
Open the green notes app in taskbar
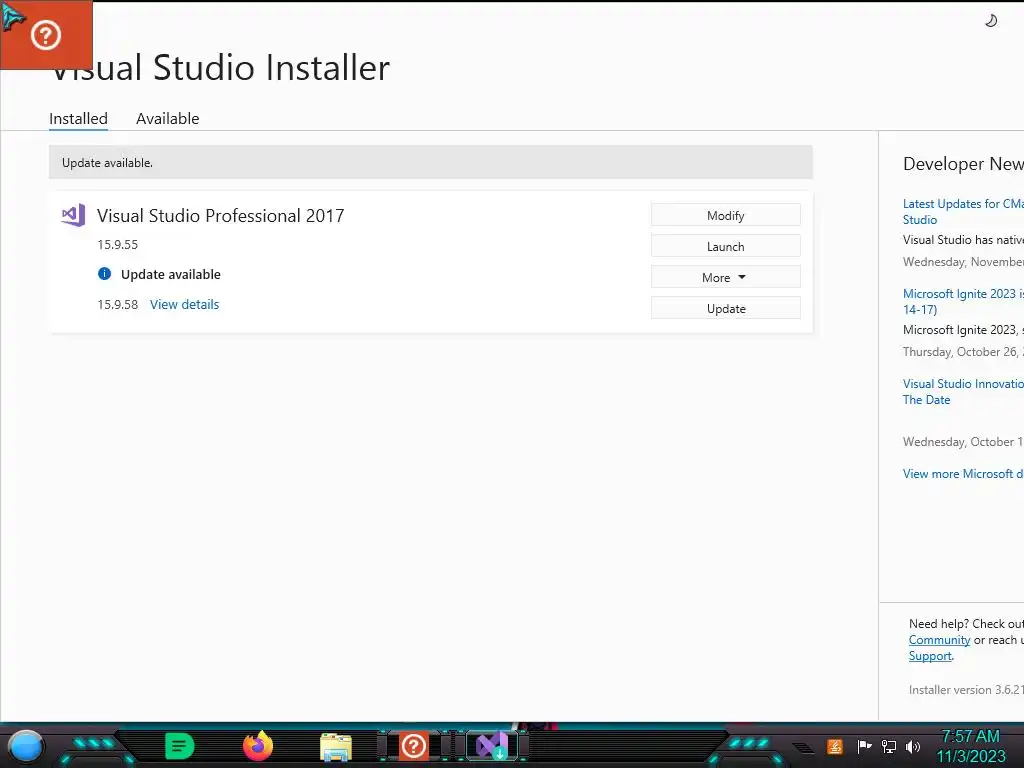[x=180, y=746]
